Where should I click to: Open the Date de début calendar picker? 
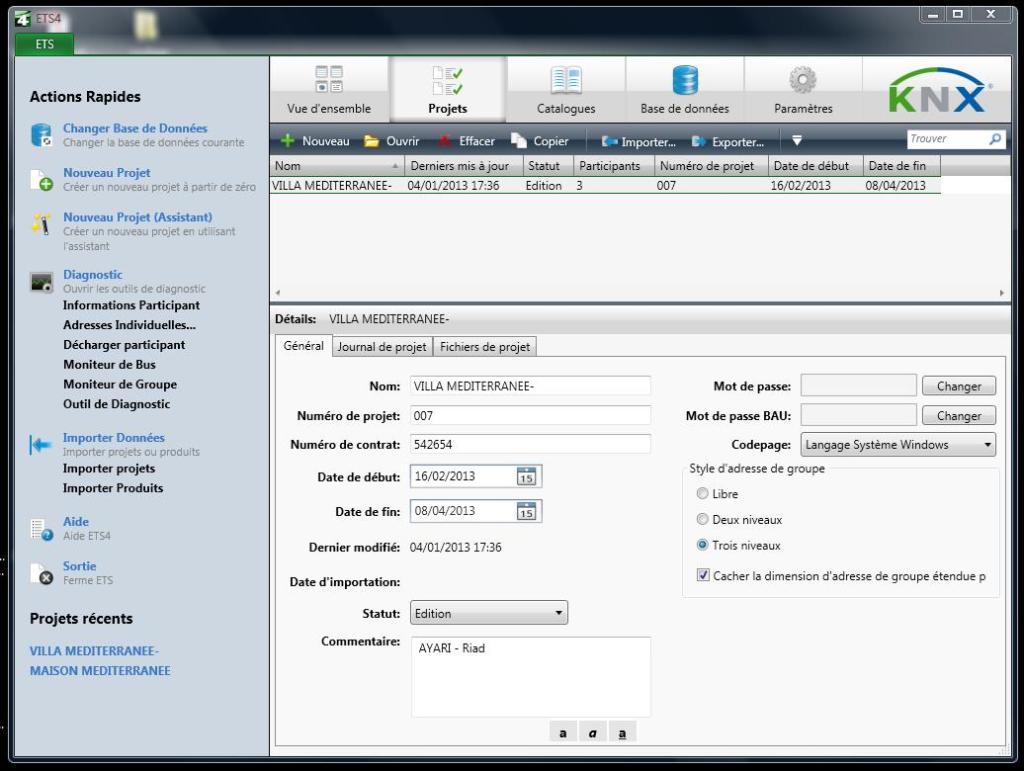click(526, 476)
